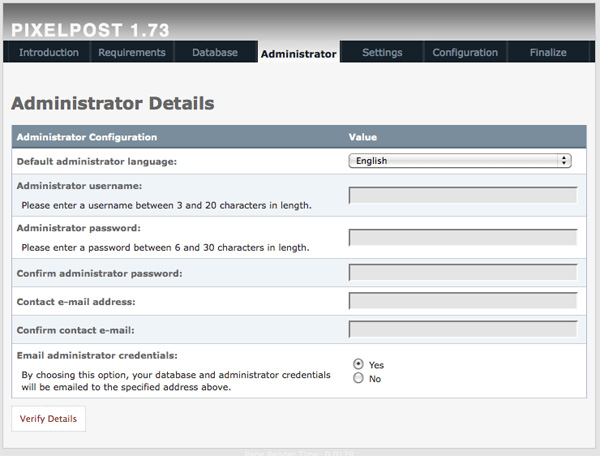Click the 'Confirm administrator password:' label

[99, 274]
